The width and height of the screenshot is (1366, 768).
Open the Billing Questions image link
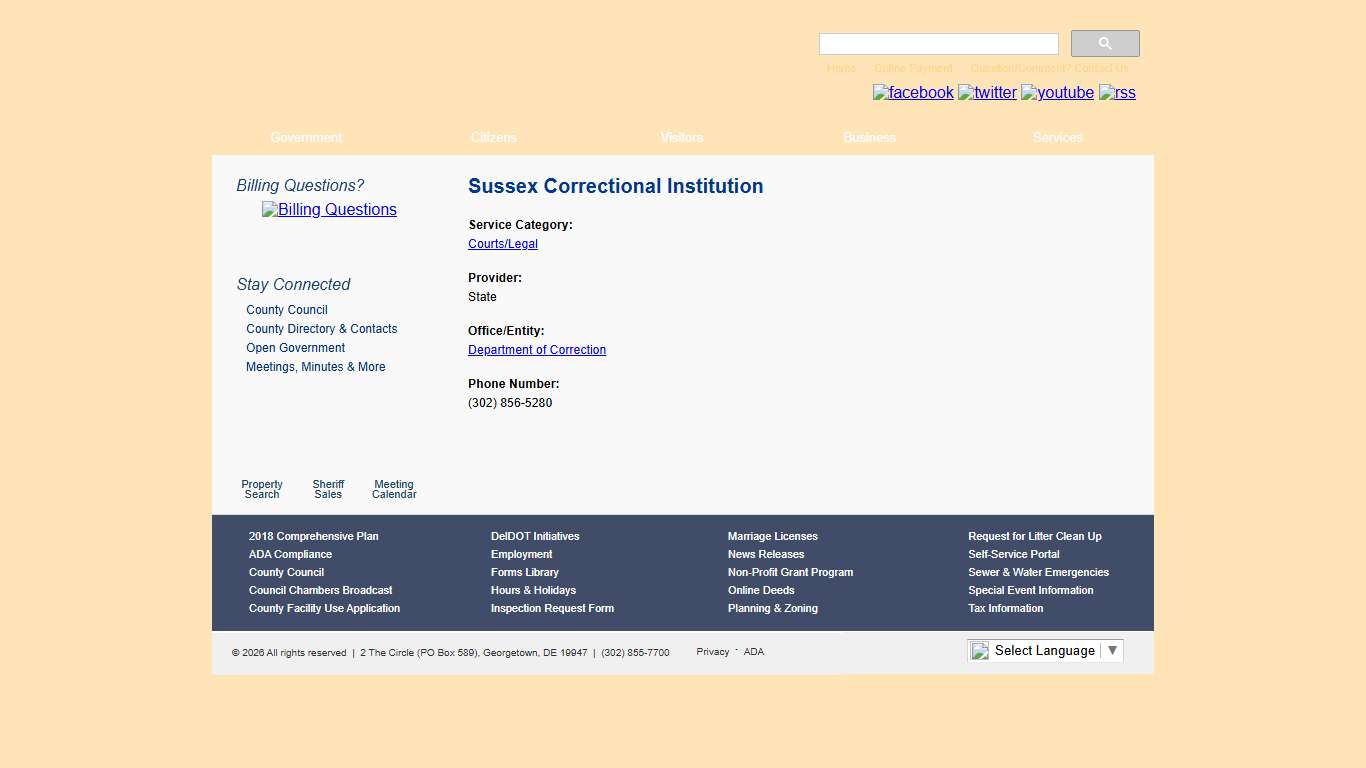(x=329, y=209)
